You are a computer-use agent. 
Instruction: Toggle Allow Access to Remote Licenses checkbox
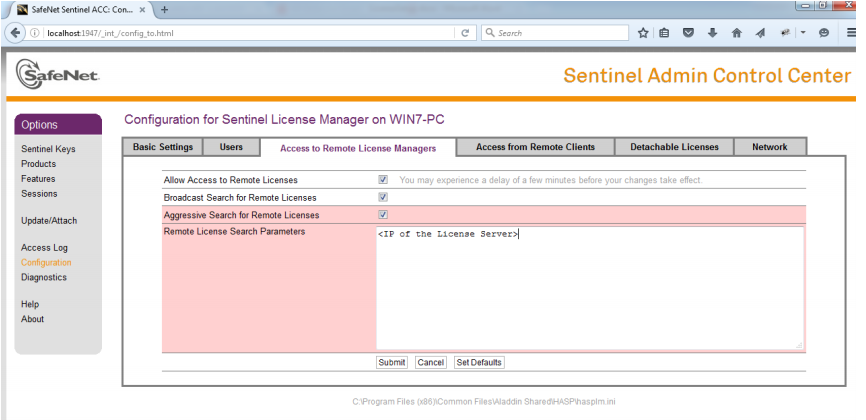coord(383,180)
